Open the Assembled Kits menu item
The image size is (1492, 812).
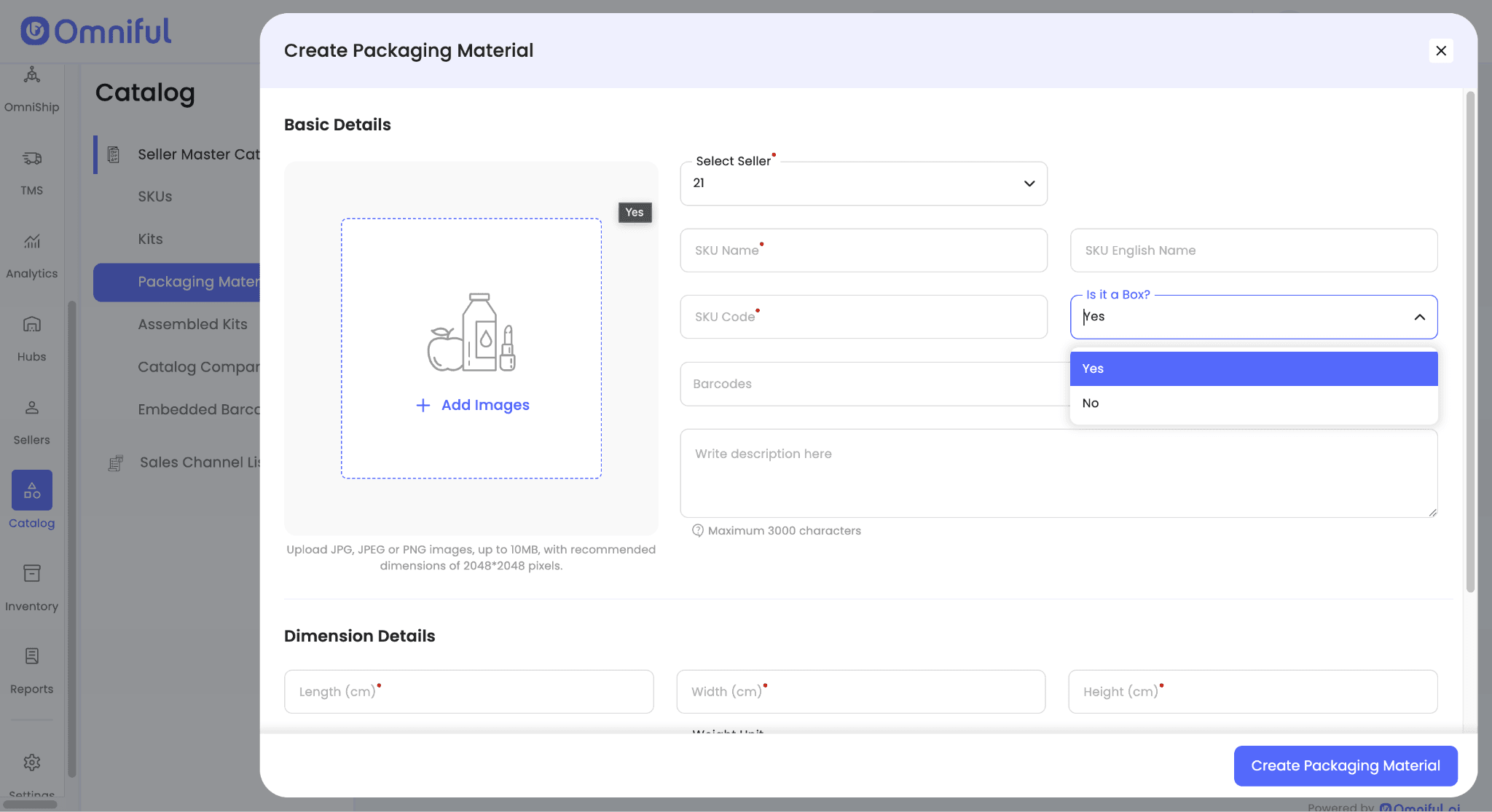pyautogui.click(x=192, y=324)
